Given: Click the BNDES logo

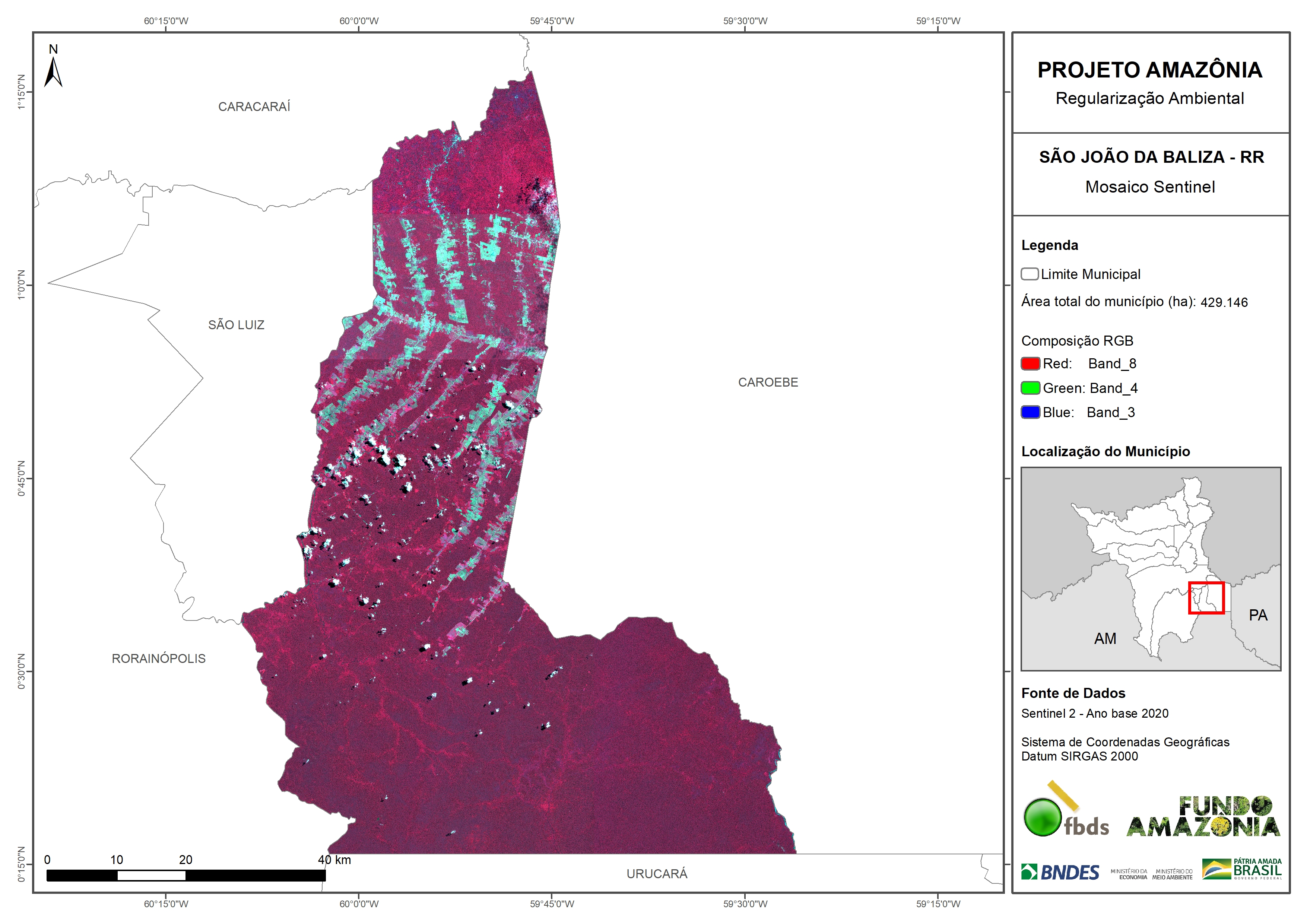Looking at the screenshot, I should click(1060, 872).
